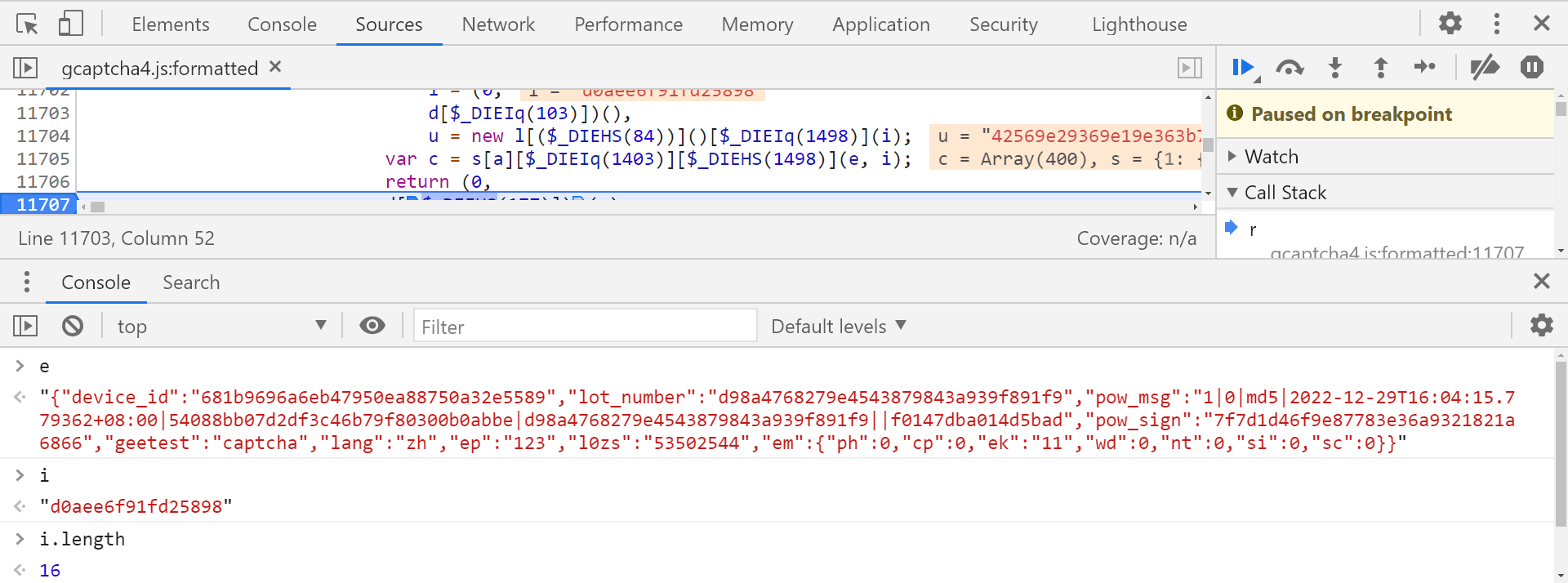Resume script execution

pyautogui.click(x=1242, y=67)
